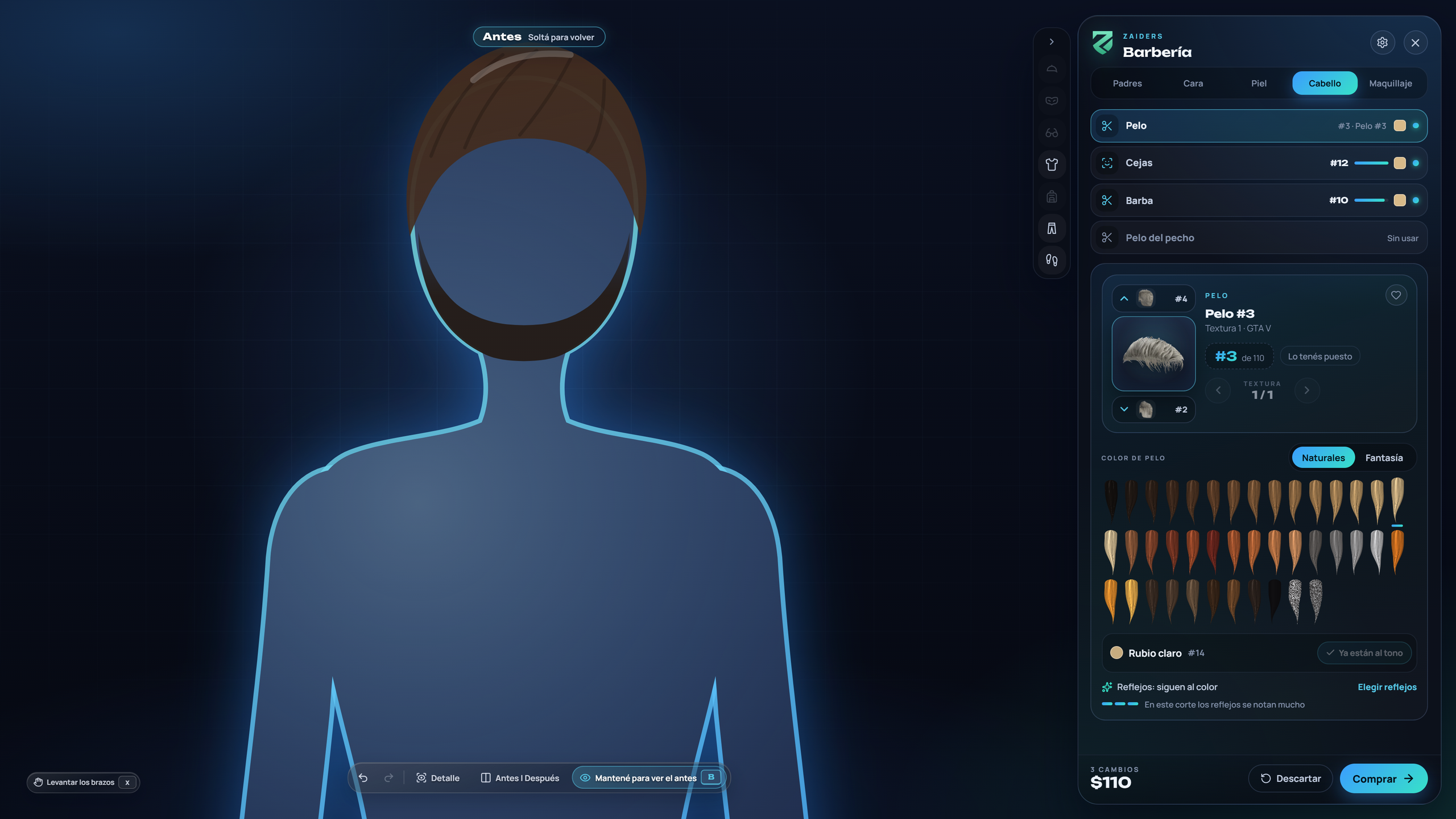Image resolution: width=1456 pixels, height=819 pixels.
Task: Toggle Antes | Después comparison view
Action: [x=520, y=777]
